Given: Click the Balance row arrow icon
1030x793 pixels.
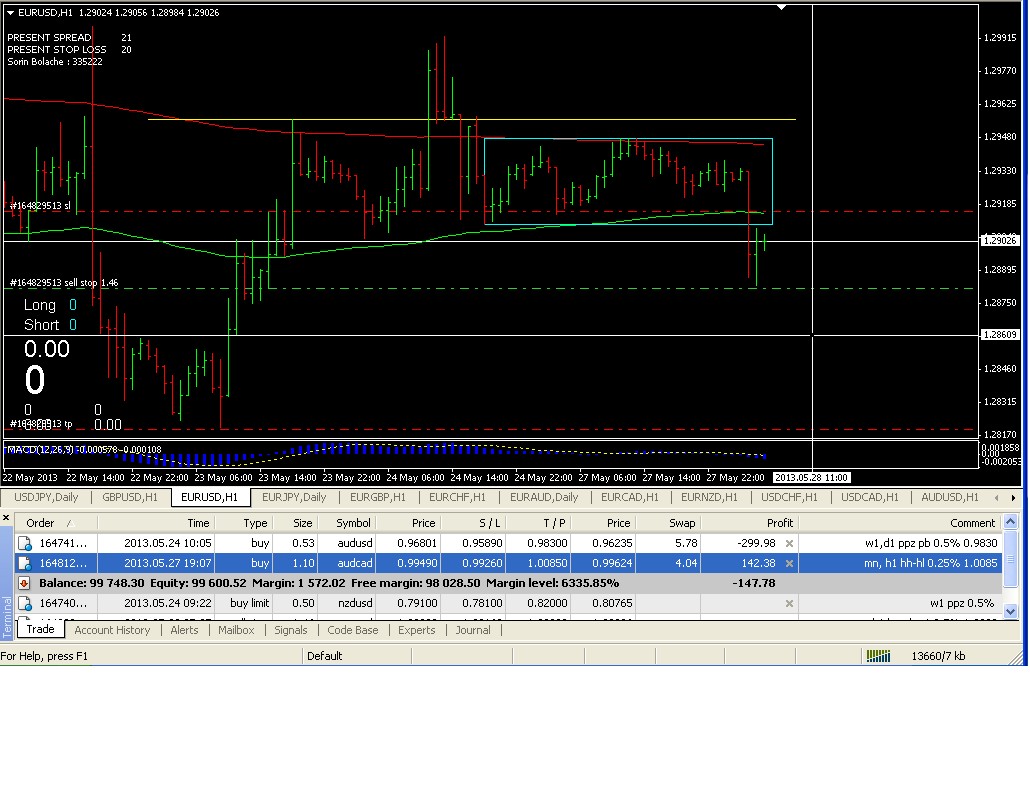Looking at the screenshot, I should click(24, 583).
